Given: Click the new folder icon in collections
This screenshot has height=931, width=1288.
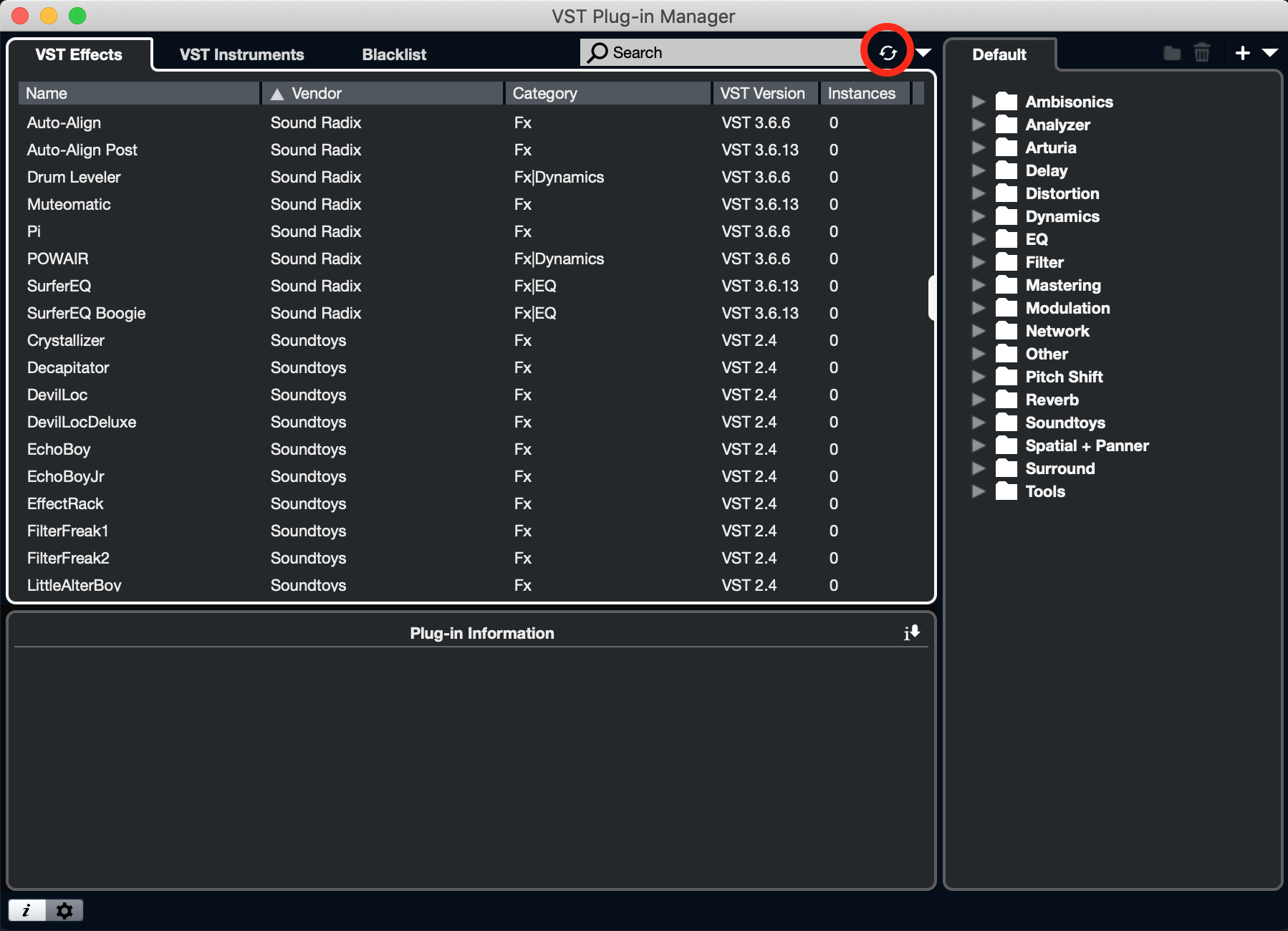Looking at the screenshot, I should pos(1172,52).
